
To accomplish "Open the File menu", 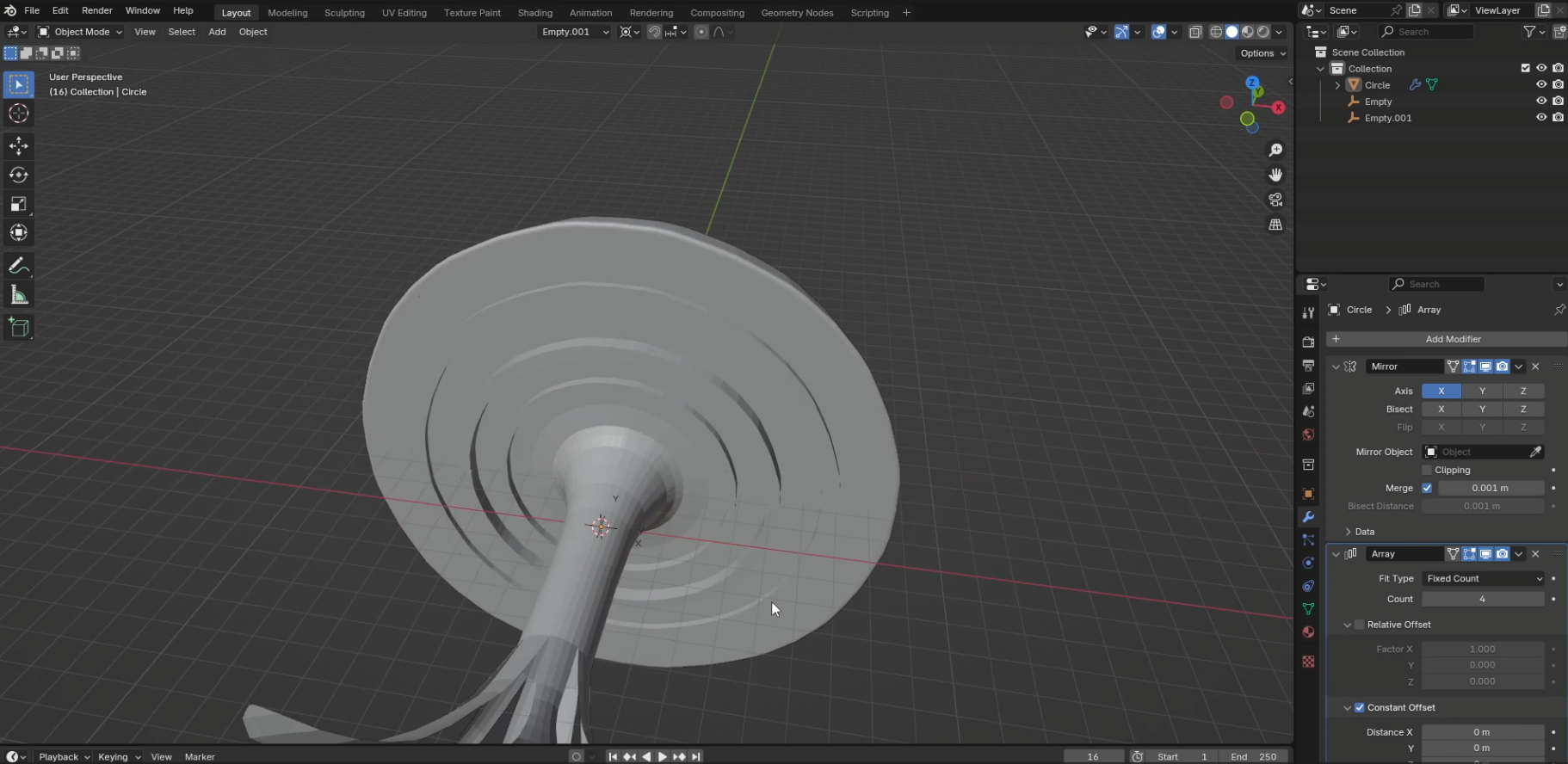I will coord(32,10).
